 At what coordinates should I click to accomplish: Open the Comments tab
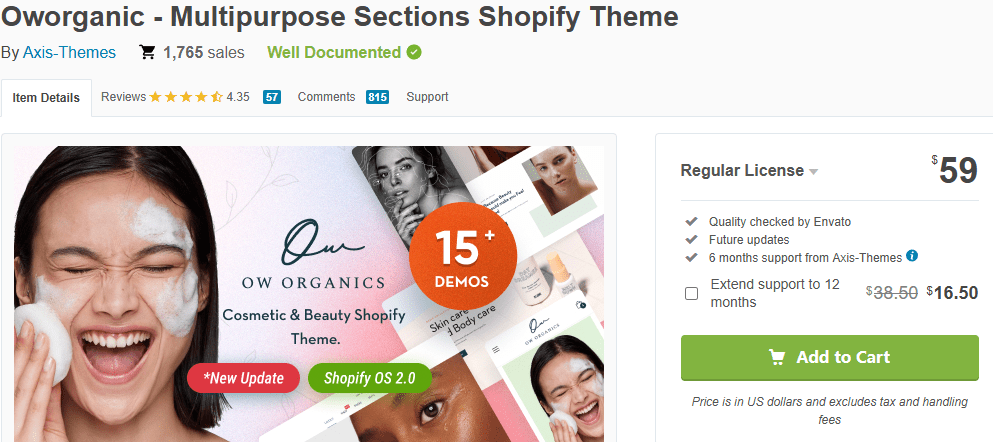326,97
